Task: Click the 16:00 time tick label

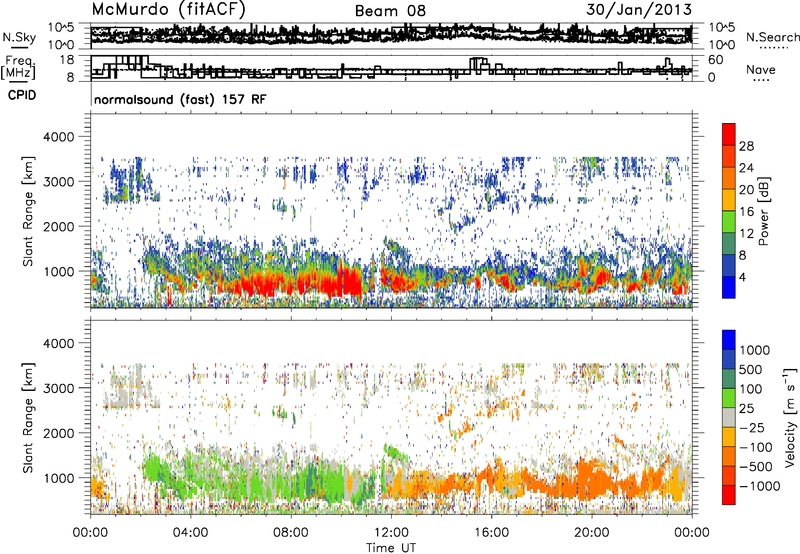Action: [491, 533]
